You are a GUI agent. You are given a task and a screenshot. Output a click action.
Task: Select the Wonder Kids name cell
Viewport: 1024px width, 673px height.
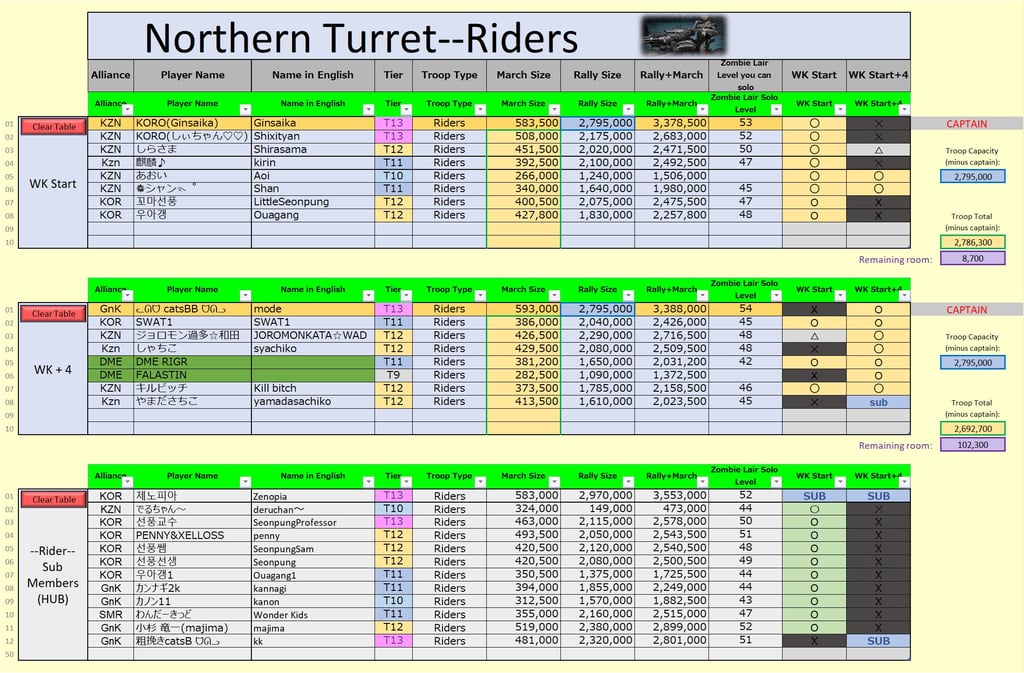(313, 614)
